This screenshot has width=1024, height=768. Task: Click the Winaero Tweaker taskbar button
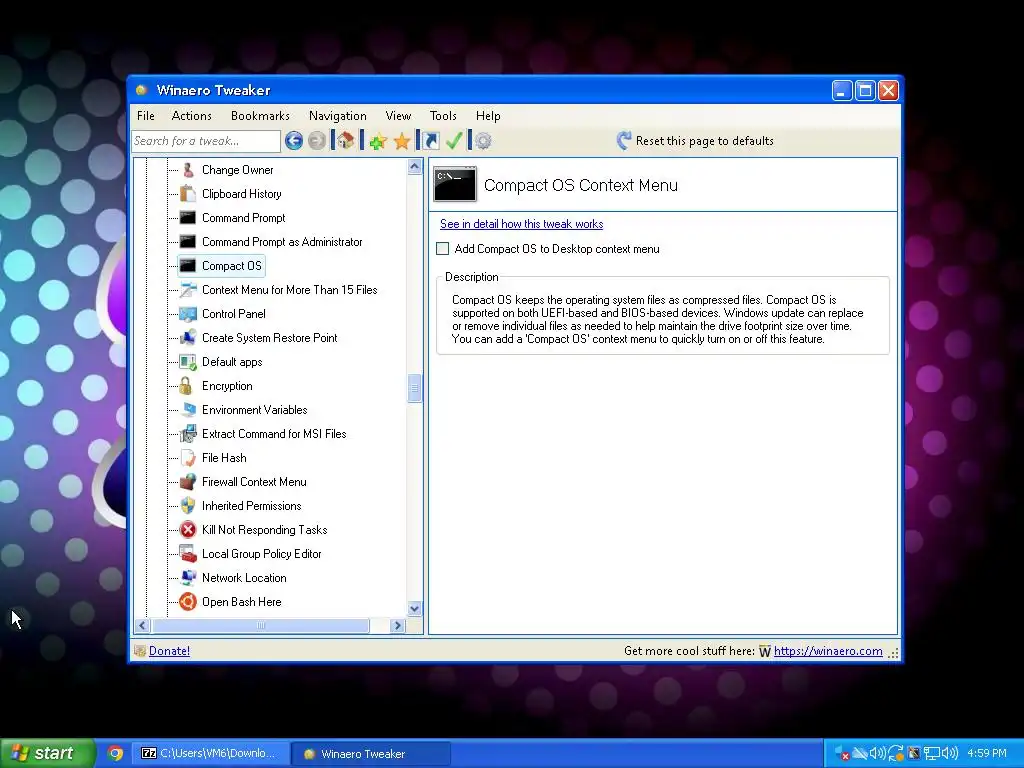(x=371, y=753)
